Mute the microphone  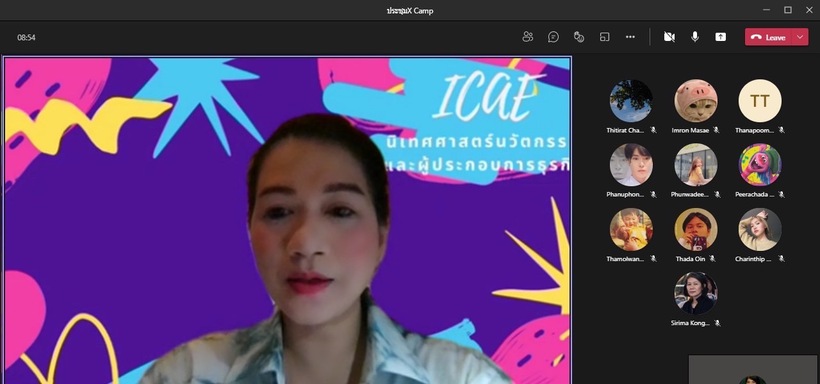(694, 37)
